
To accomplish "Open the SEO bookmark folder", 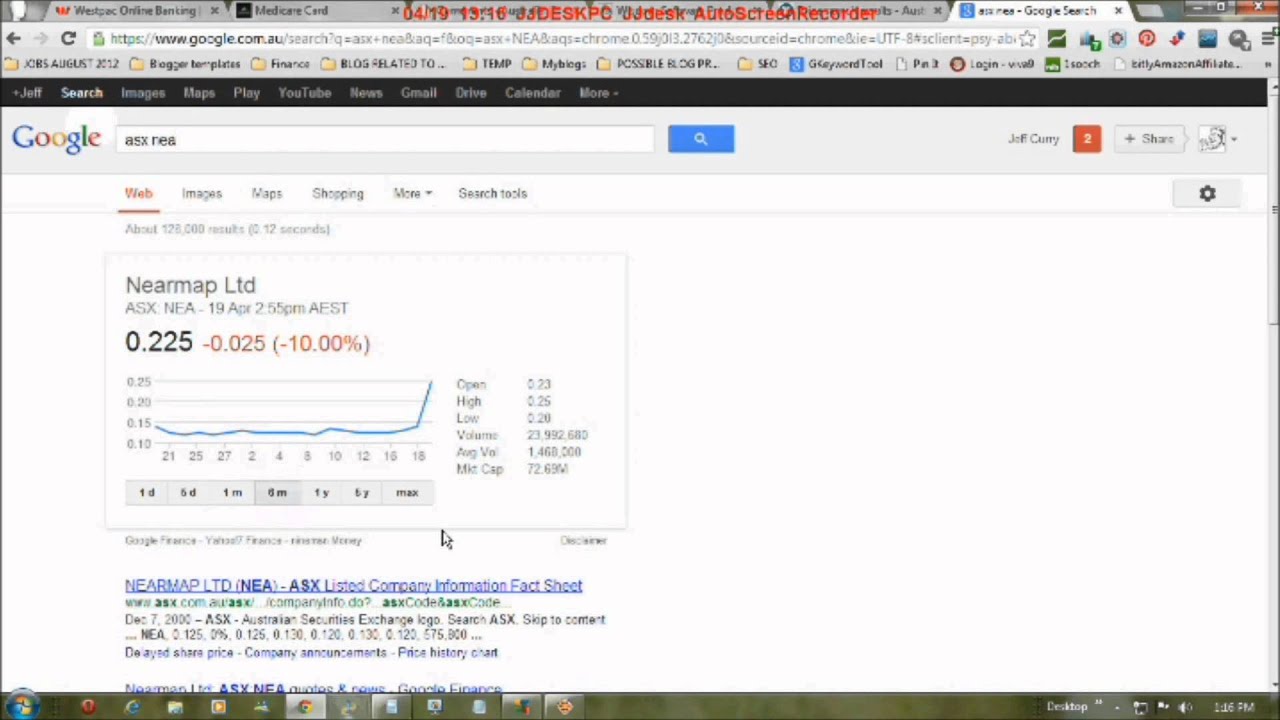I will (x=758, y=64).
